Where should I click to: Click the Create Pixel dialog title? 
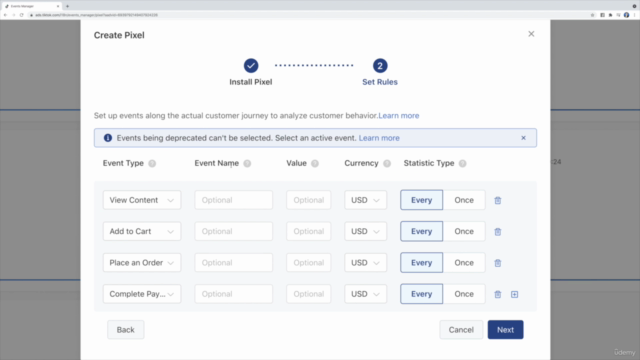[x=119, y=35]
